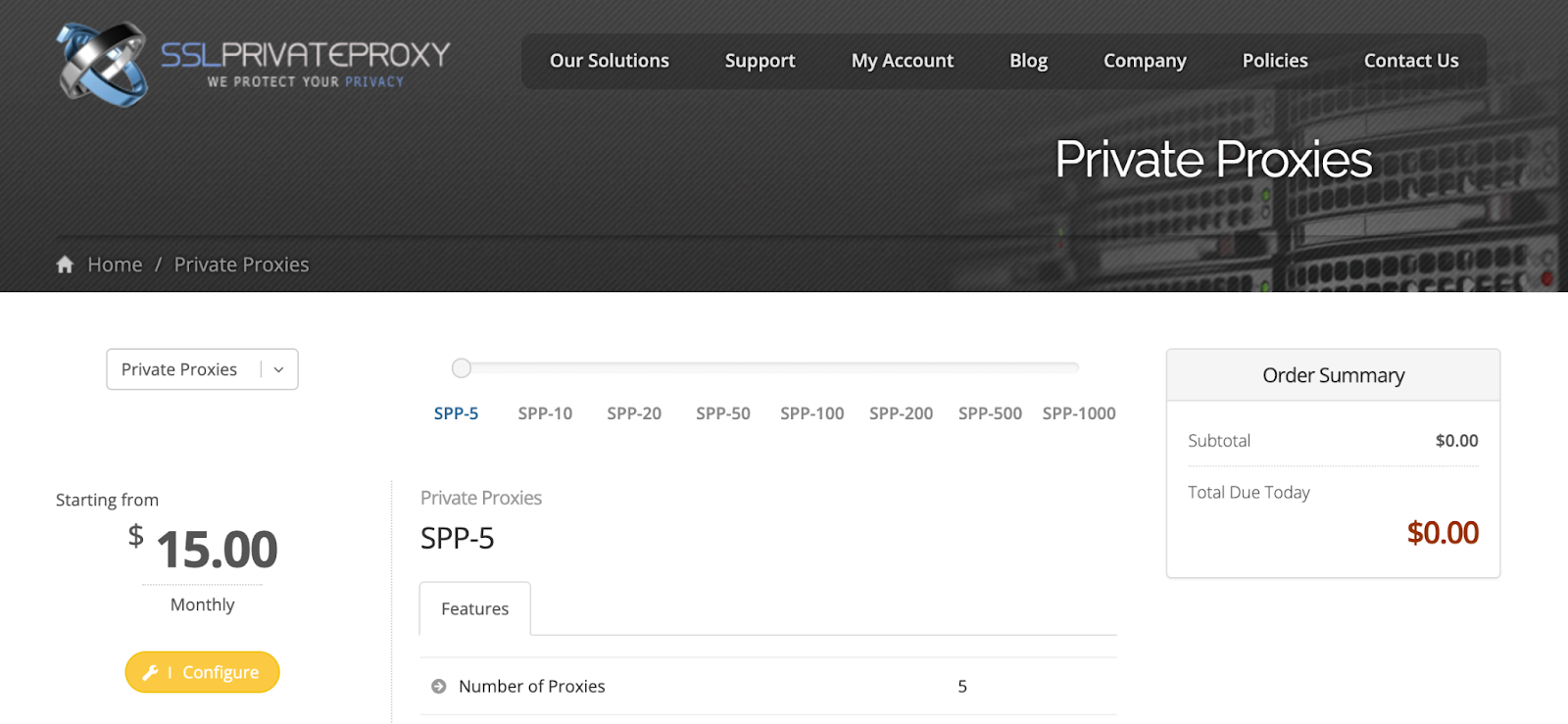1568x724 pixels.
Task: Choose the SPP-20 plan
Action: (x=634, y=413)
